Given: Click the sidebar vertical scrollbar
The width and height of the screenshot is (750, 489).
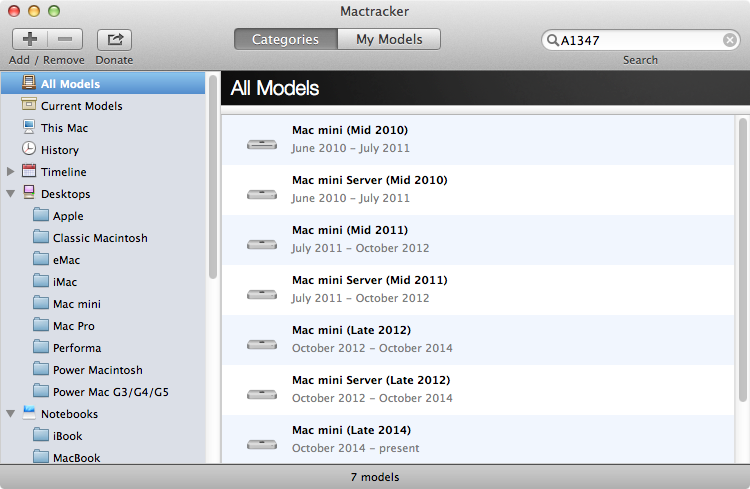Looking at the screenshot, I should point(213,176).
